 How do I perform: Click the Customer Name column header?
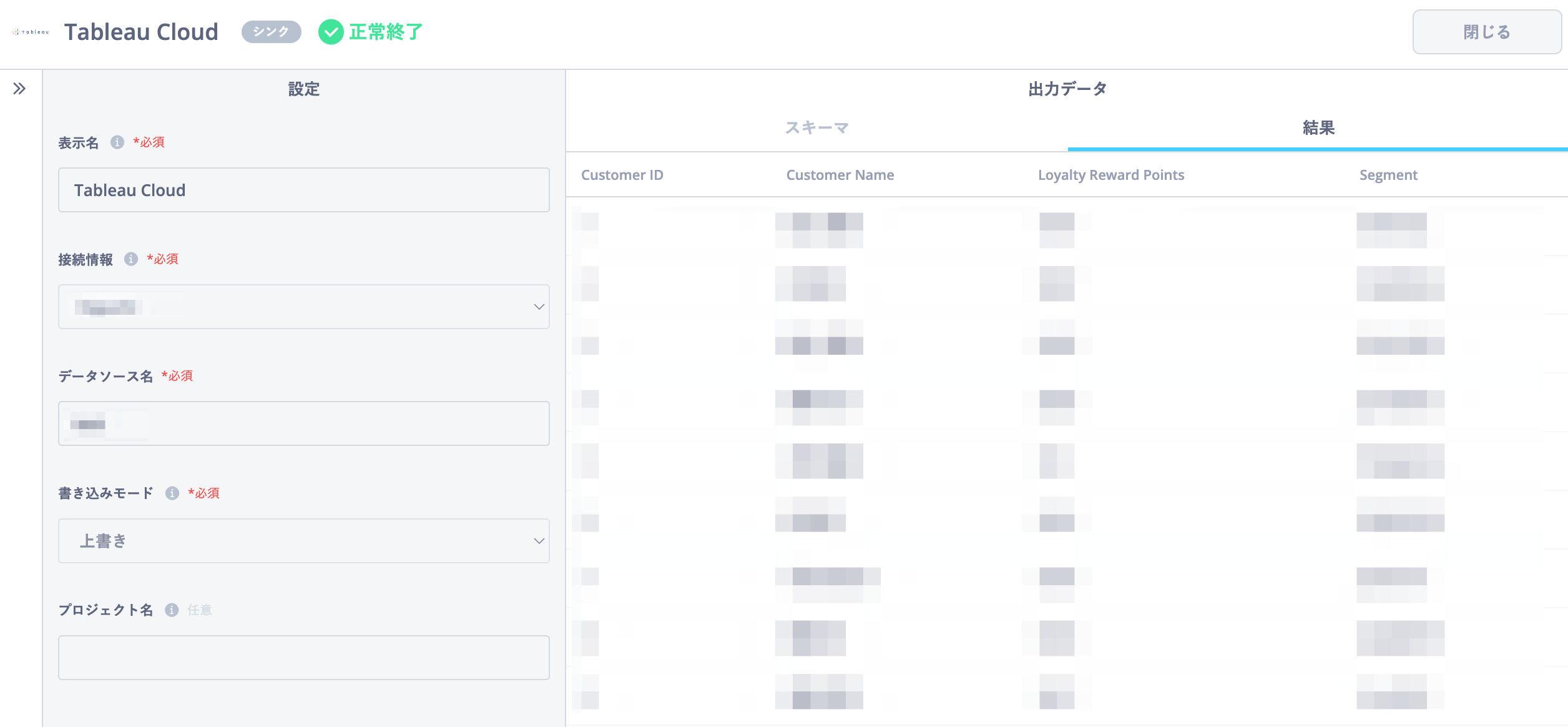tap(840, 175)
